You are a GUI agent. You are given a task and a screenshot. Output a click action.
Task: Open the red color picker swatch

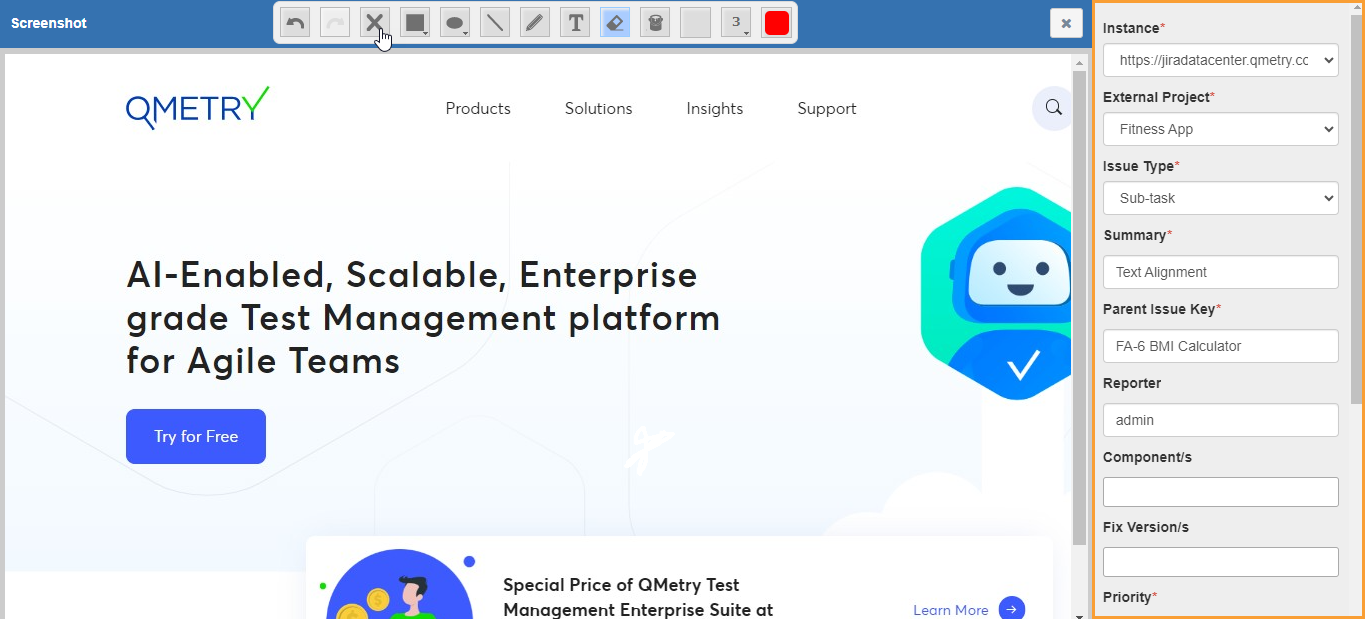pyautogui.click(x=776, y=23)
